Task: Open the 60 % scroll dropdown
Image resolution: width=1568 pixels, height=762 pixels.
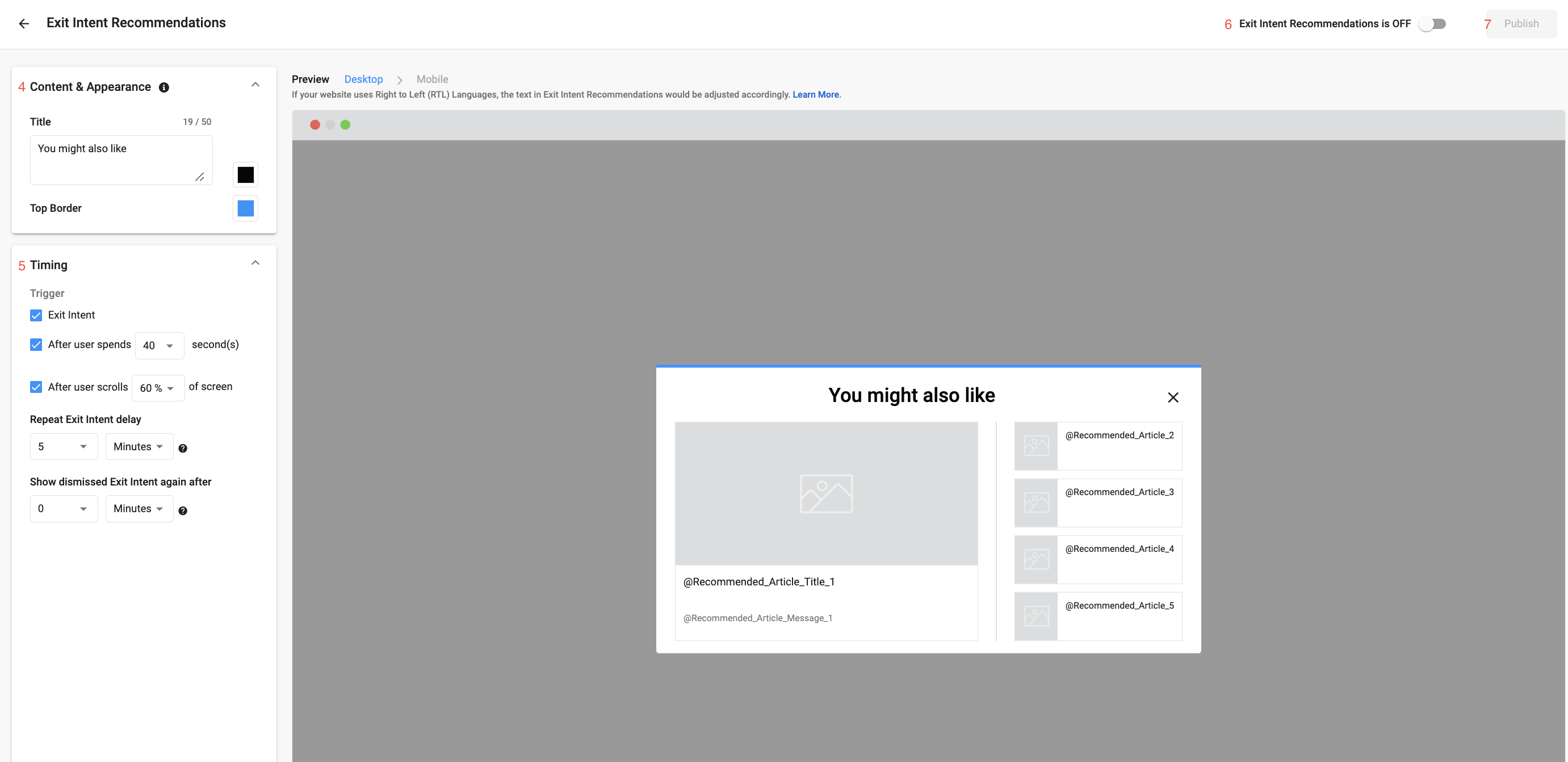Action: (x=158, y=388)
